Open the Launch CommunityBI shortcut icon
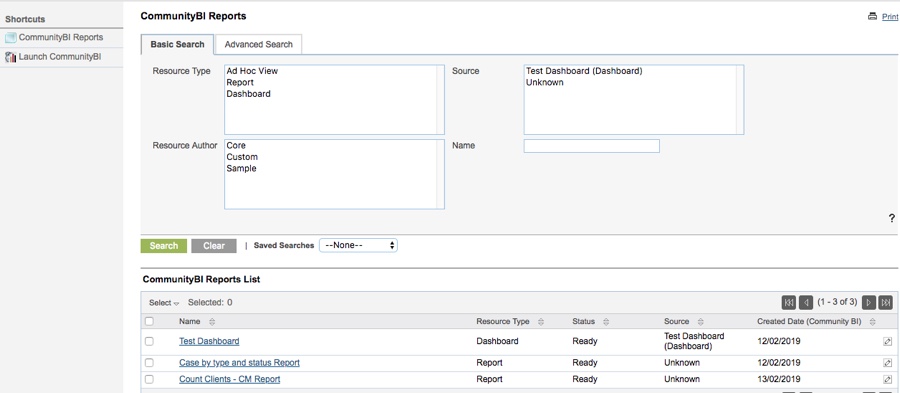Screen dimensions: 900x393 click(x=10, y=57)
